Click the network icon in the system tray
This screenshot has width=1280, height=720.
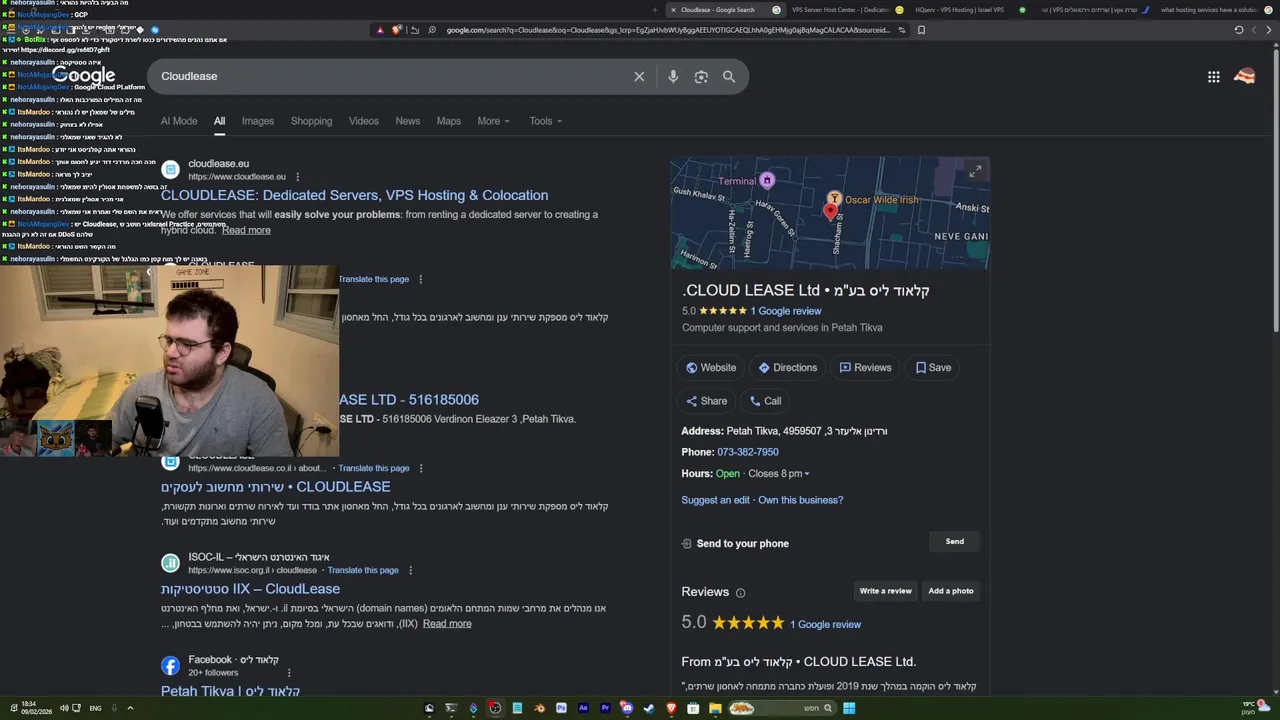76,708
